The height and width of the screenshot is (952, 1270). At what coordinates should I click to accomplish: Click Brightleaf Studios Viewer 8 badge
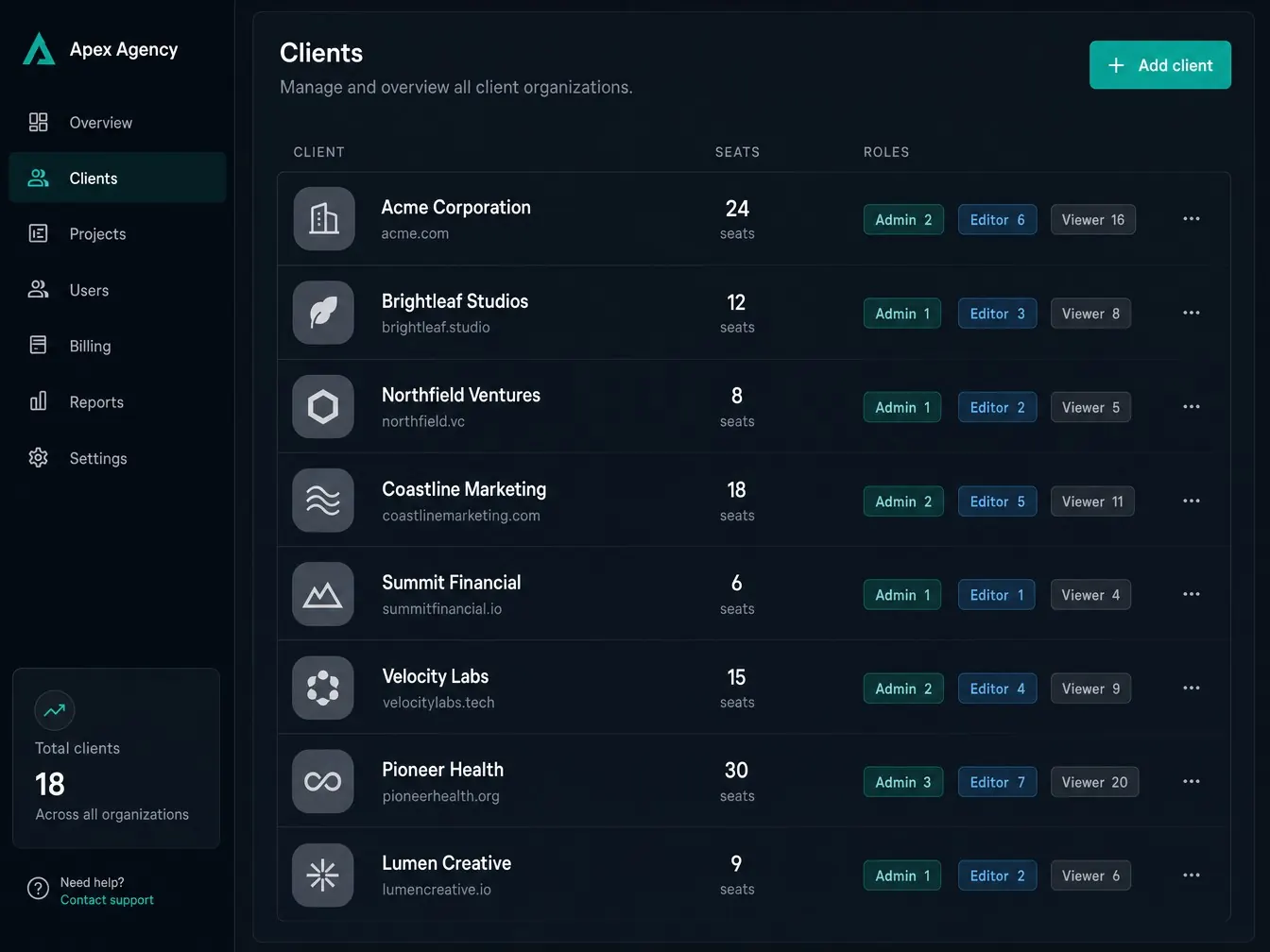(x=1090, y=314)
